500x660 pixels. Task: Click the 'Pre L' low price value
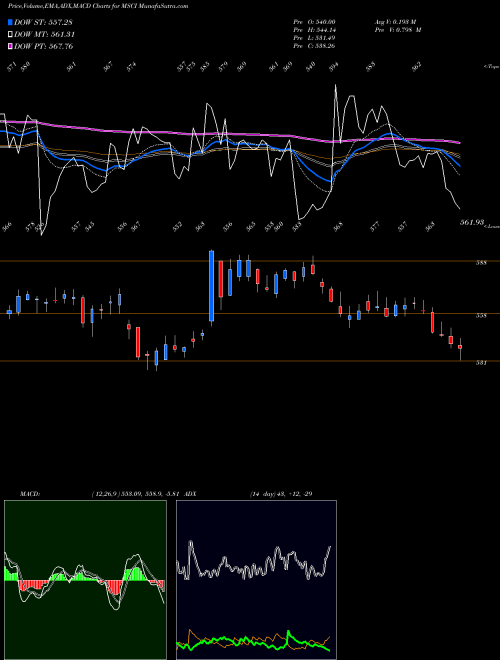324,38
